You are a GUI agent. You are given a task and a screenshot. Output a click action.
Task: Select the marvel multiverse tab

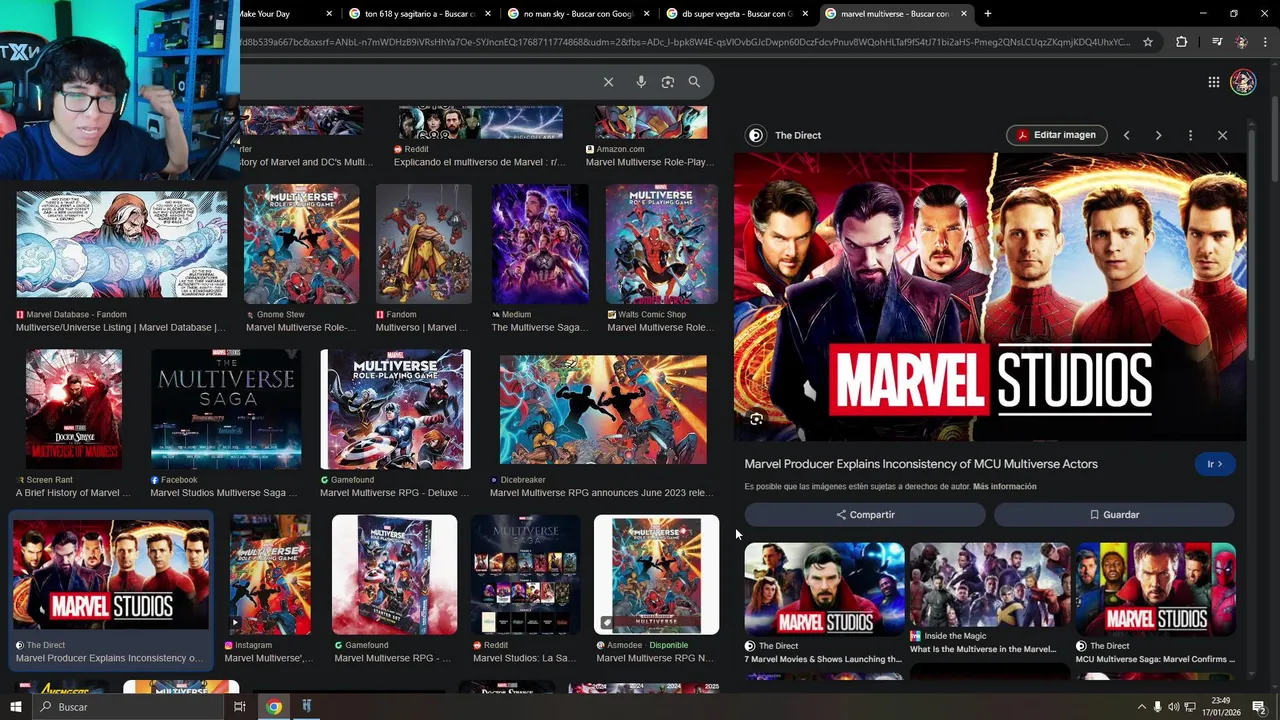(x=894, y=14)
